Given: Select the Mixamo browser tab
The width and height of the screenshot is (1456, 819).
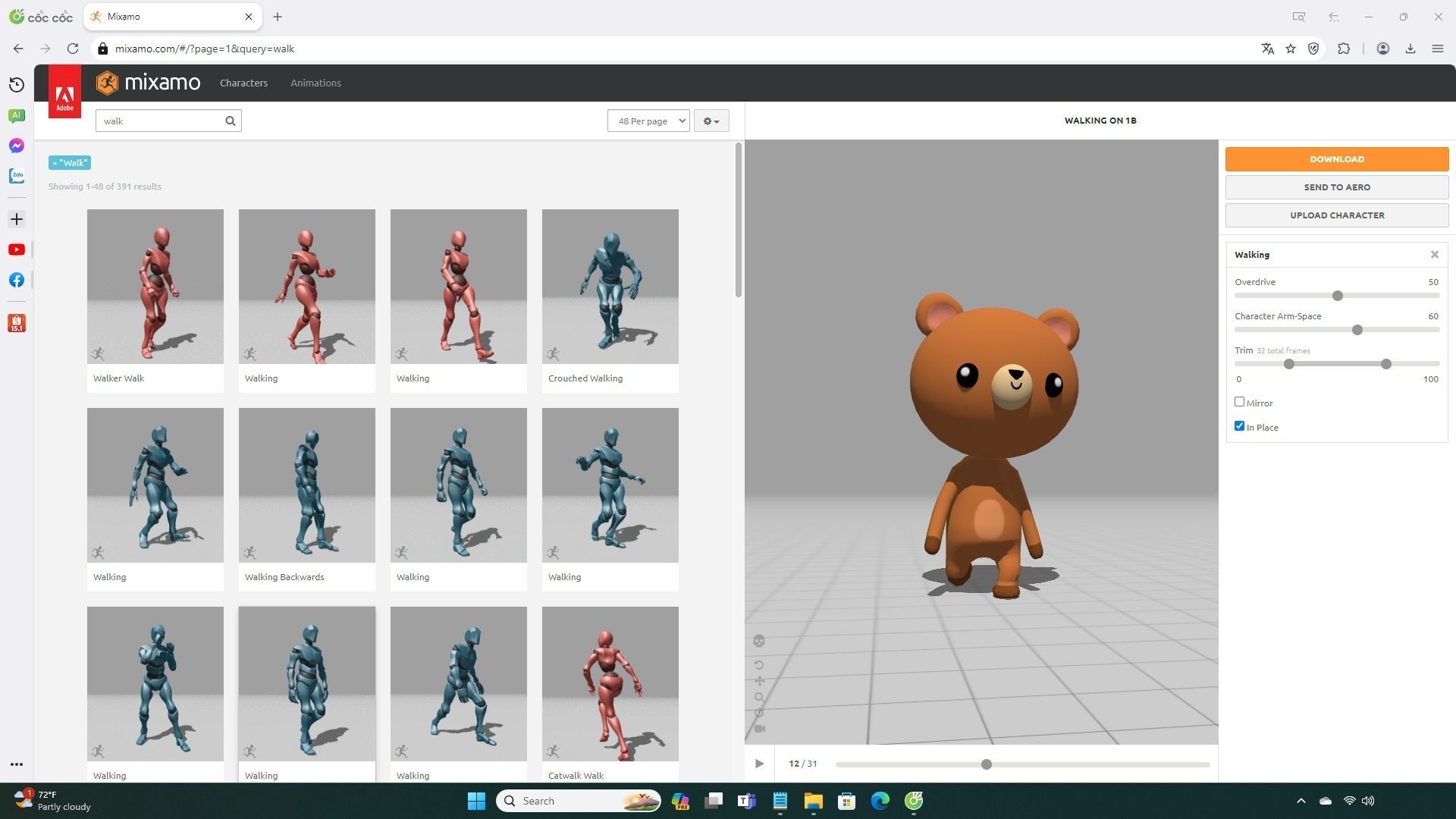Looking at the screenshot, I should (x=173, y=17).
